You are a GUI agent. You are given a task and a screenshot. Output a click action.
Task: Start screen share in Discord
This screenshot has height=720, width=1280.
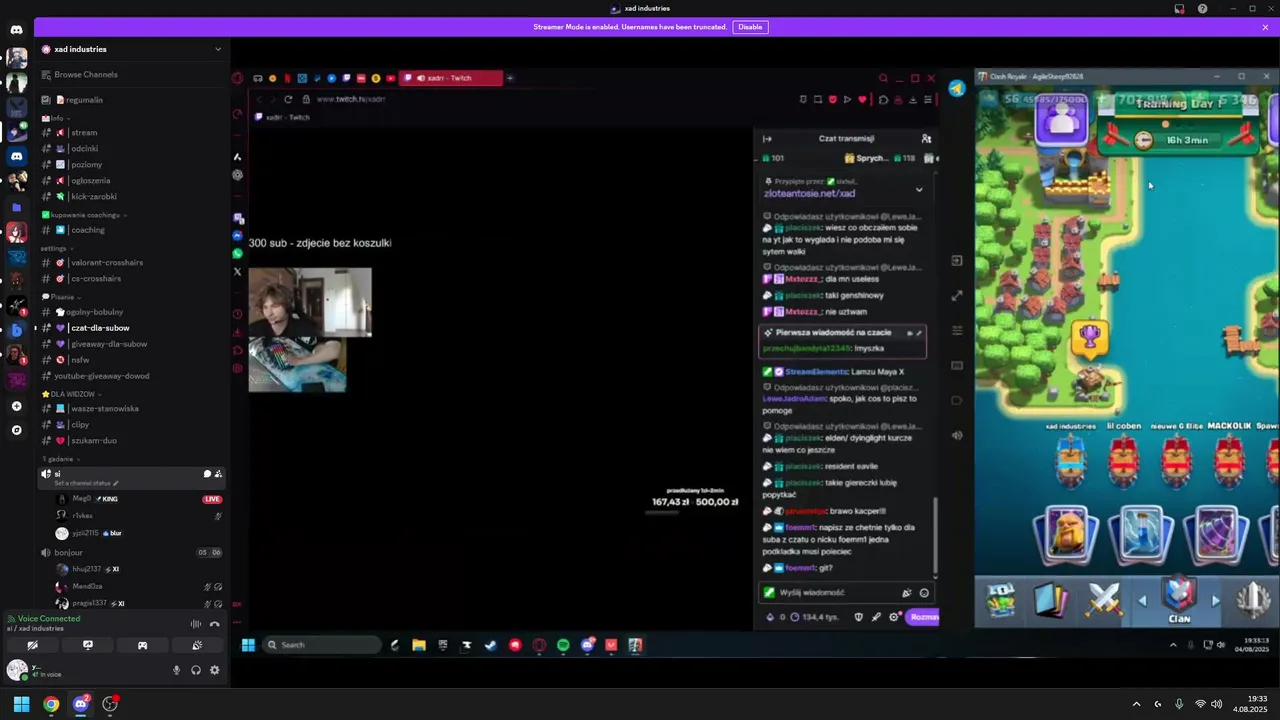pos(88,646)
